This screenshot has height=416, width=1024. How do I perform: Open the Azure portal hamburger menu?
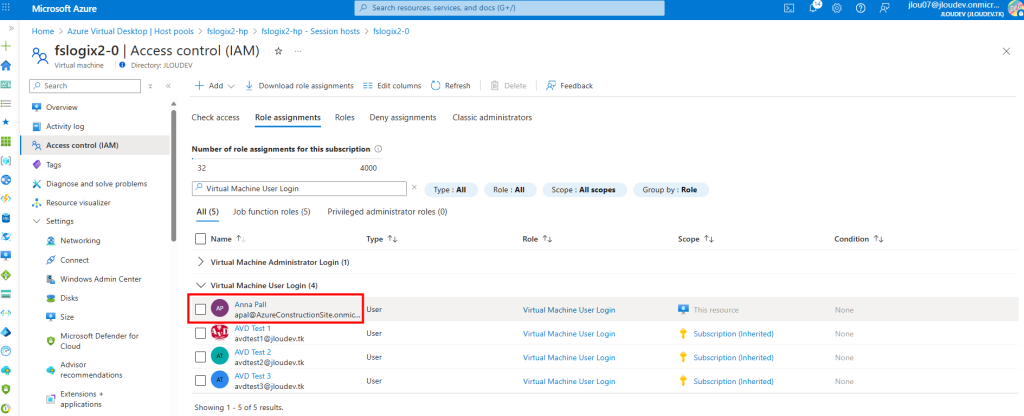tap(7, 8)
